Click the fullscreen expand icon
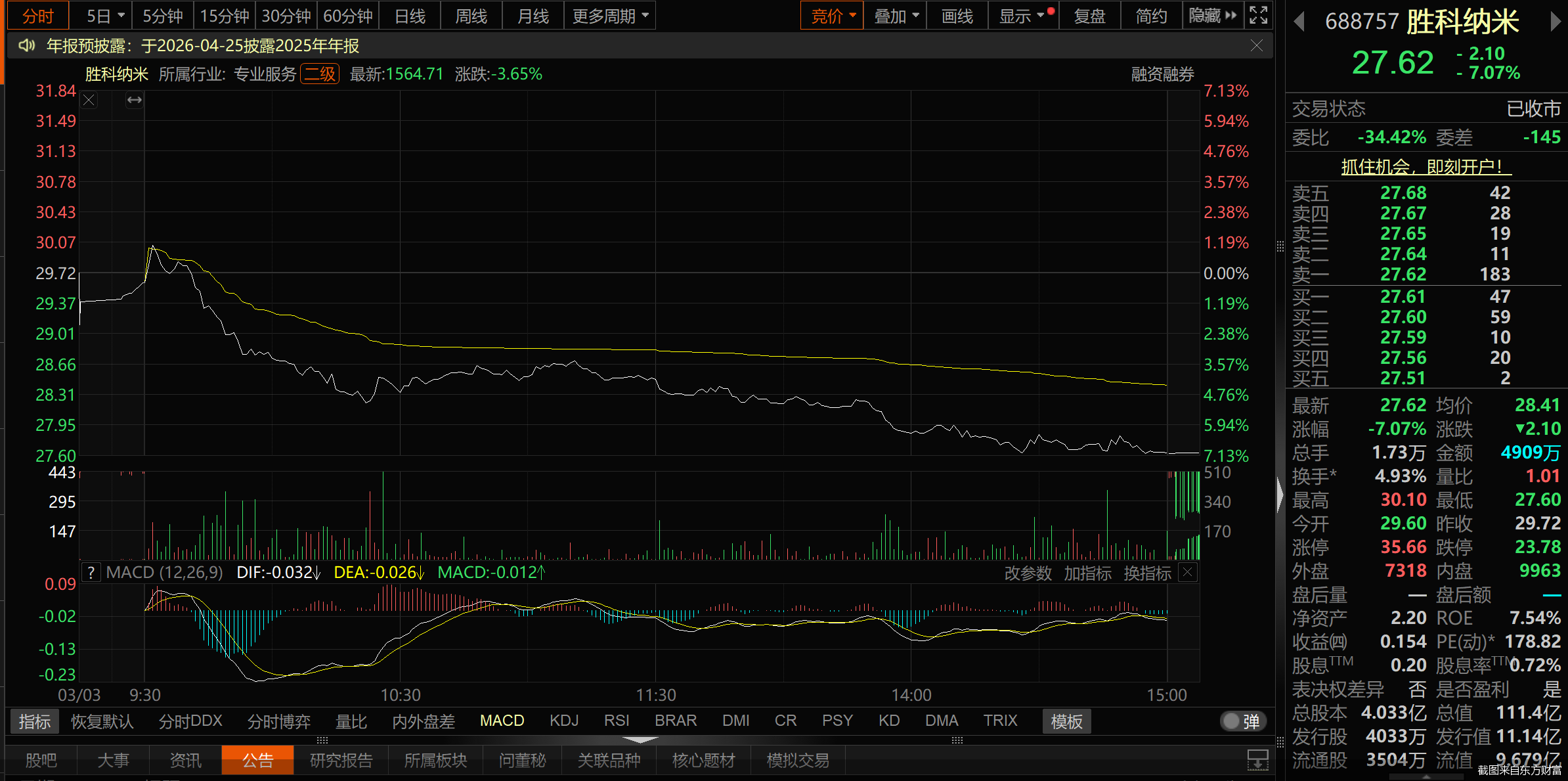 1258,15
